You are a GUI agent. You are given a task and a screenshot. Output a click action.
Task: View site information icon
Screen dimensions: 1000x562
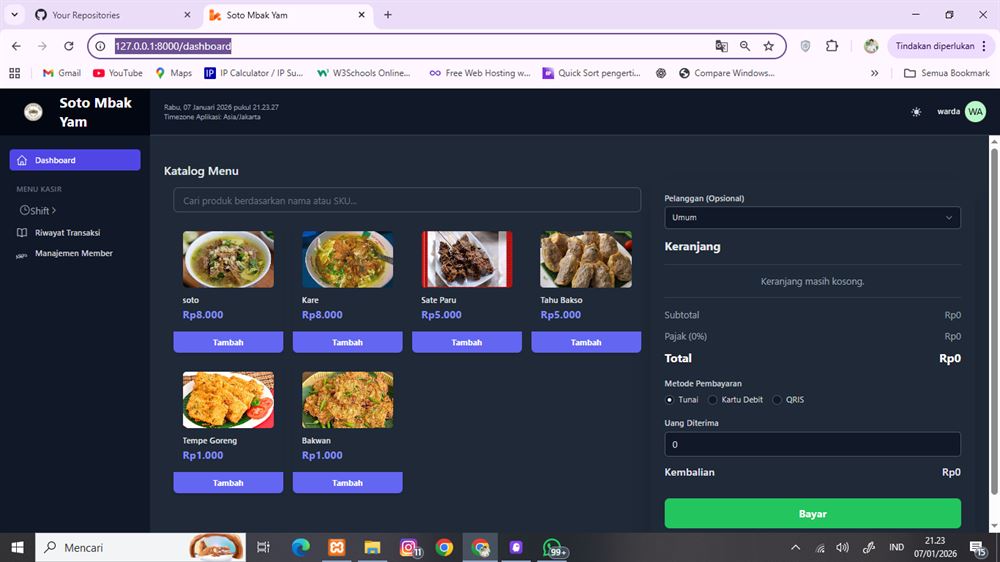tap(100, 46)
